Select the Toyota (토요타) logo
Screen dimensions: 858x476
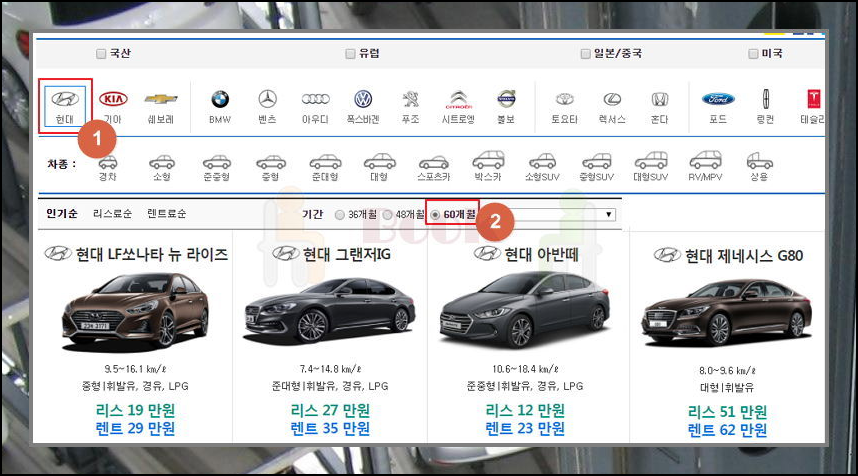(x=565, y=99)
